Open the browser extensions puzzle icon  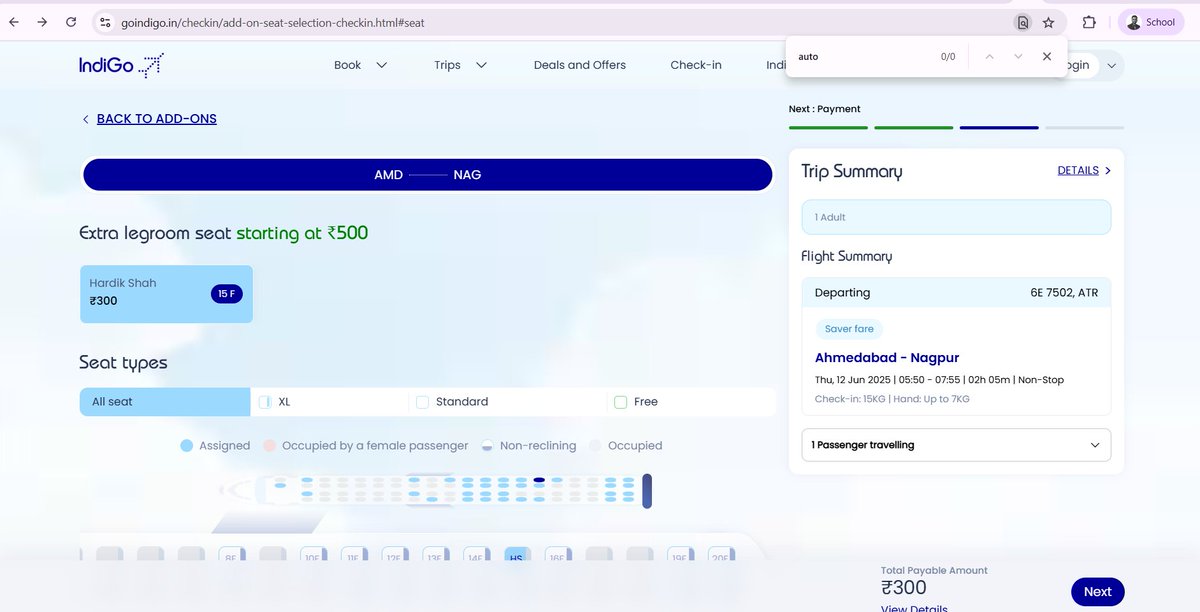click(1089, 22)
